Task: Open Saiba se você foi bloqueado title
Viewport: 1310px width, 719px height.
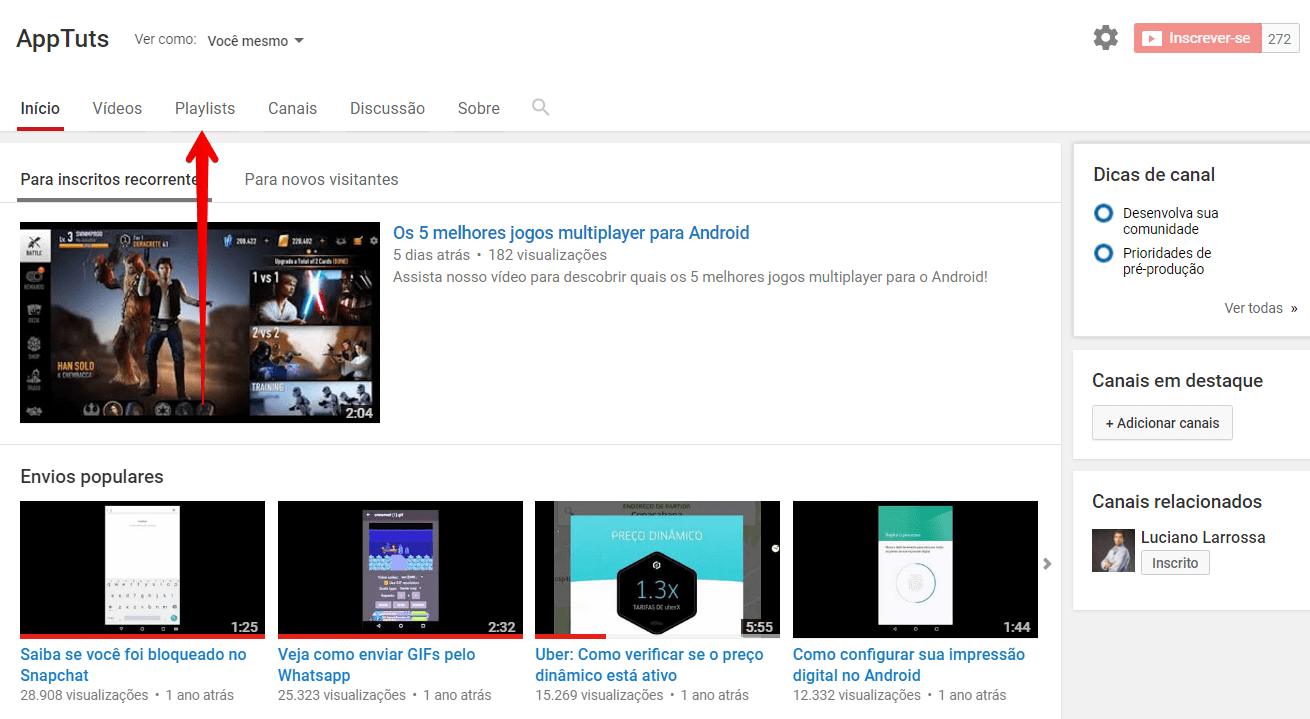Action: [x=133, y=665]
